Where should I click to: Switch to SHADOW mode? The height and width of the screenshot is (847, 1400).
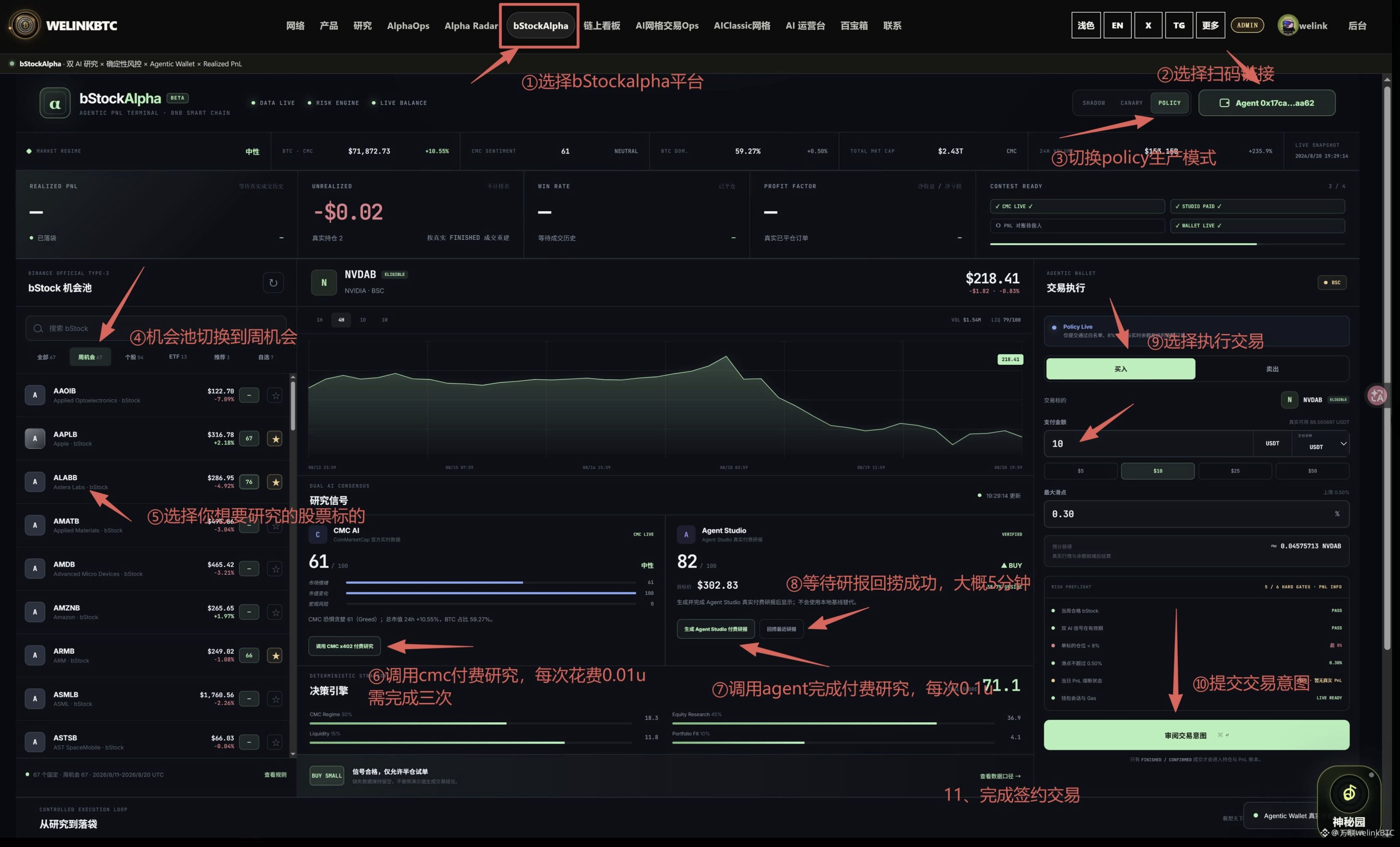[1094, 103]
